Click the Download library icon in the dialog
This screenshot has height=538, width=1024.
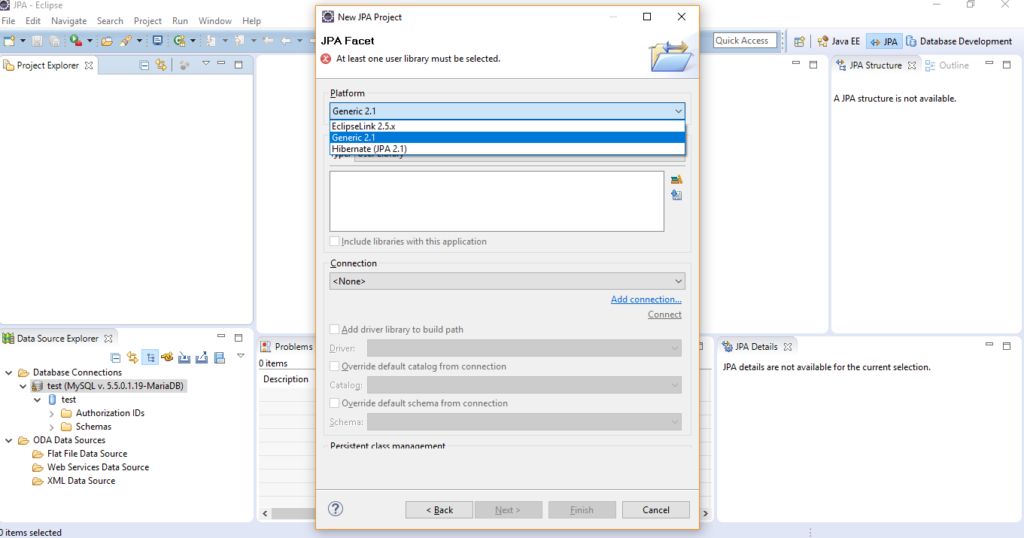[x=676, y=195]
